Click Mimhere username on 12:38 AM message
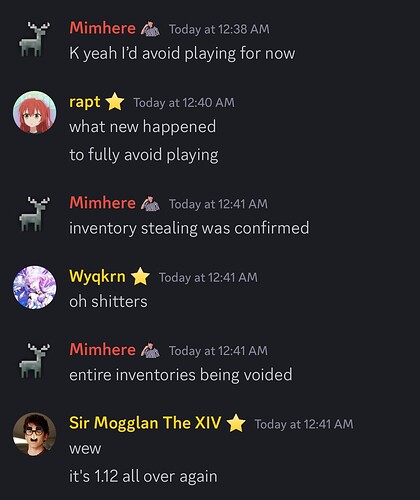This screenshot has height=500, width=420. point(102,28)
